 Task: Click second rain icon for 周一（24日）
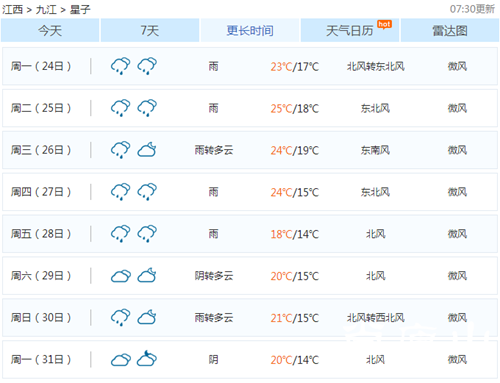[x=147, y=66]
